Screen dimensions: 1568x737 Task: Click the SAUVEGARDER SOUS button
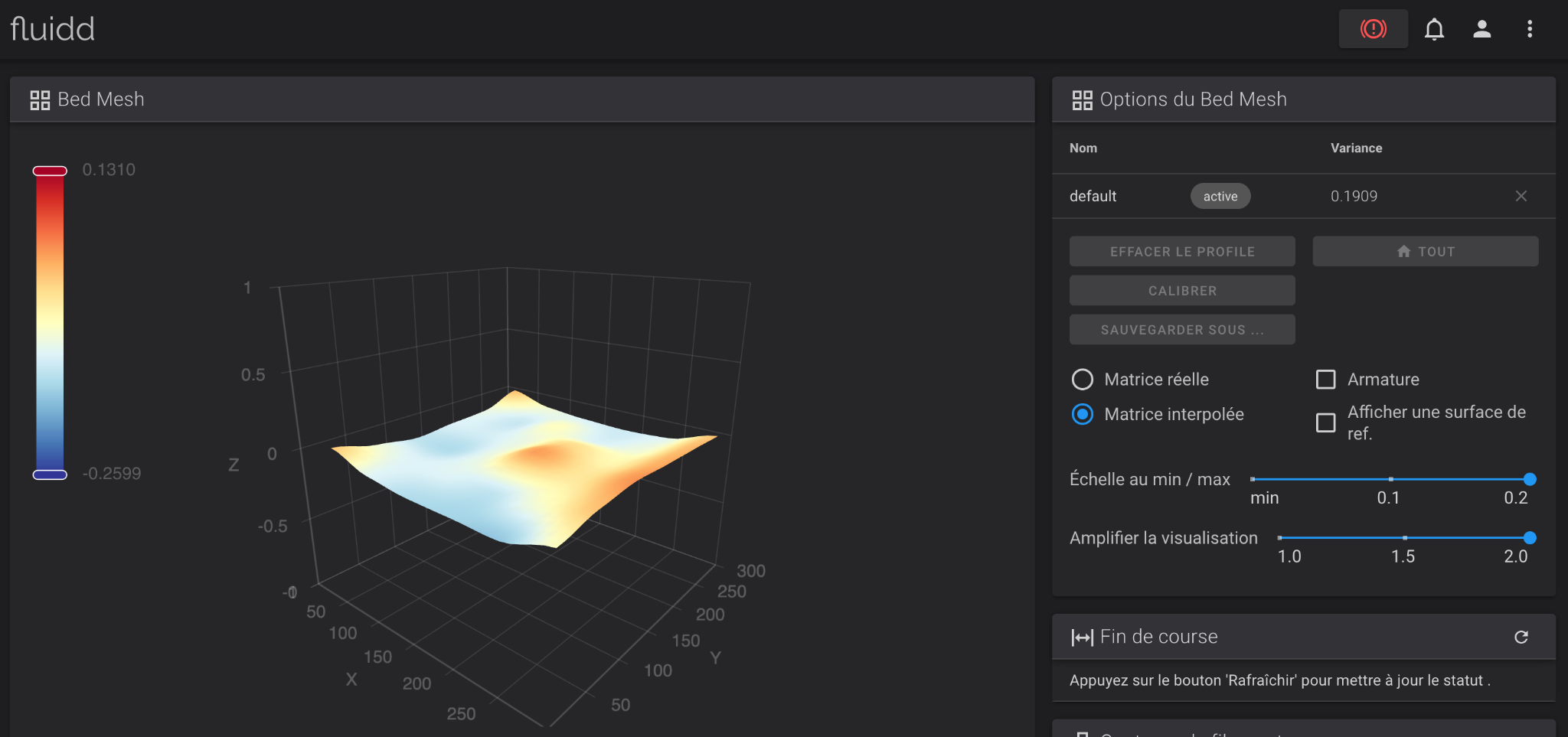[1182, 329]
